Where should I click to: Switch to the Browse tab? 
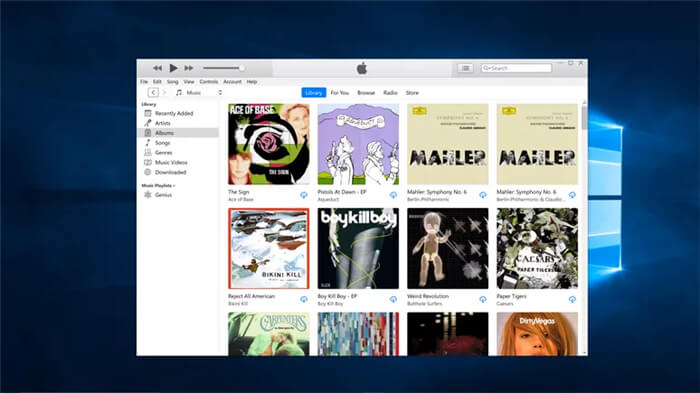pyautogui.click(x=366, y=92)
